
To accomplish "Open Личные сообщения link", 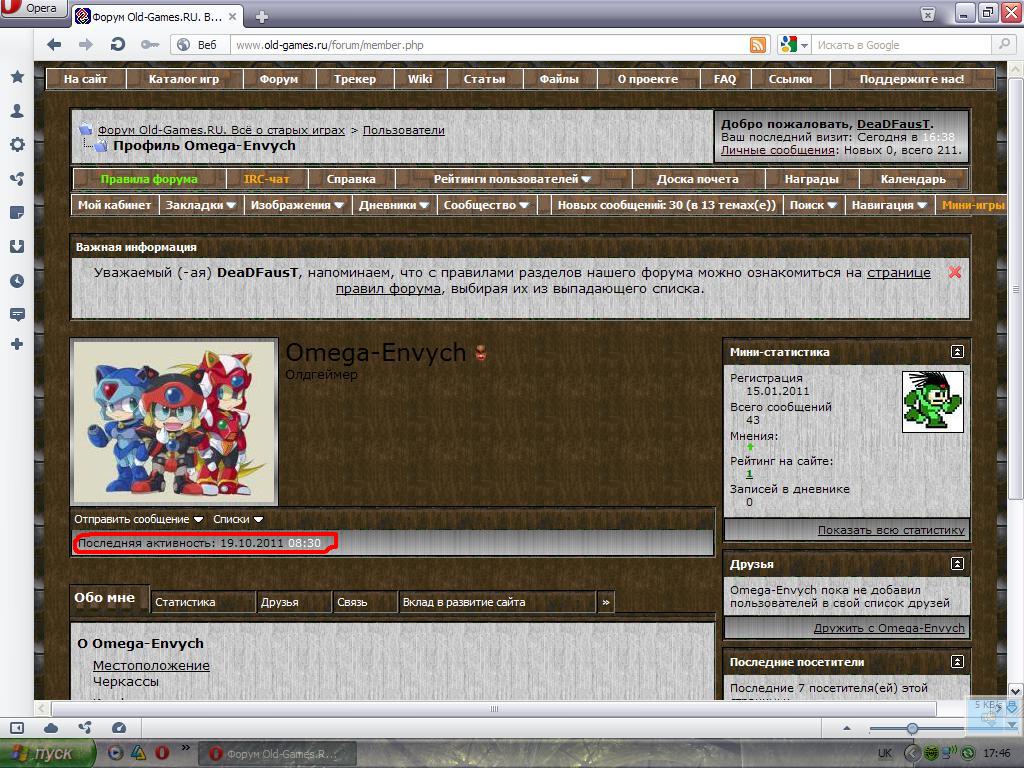I will pos(778,150).
